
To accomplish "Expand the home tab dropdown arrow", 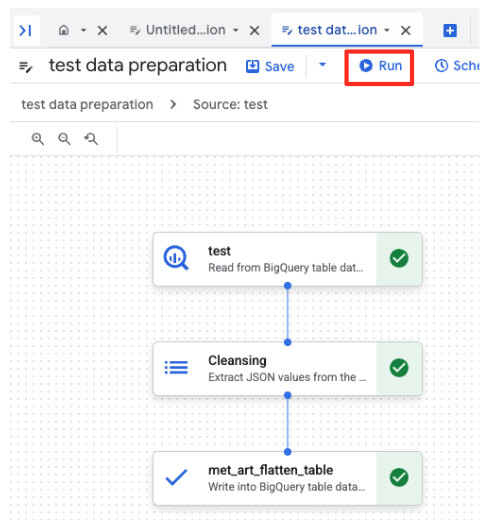I will click(x=84, y=30).
